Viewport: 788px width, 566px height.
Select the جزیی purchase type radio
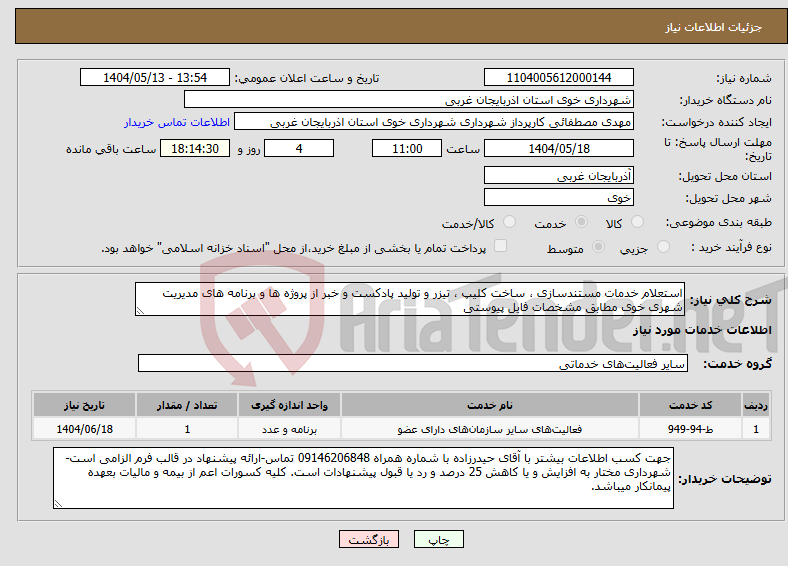(663, 246)
